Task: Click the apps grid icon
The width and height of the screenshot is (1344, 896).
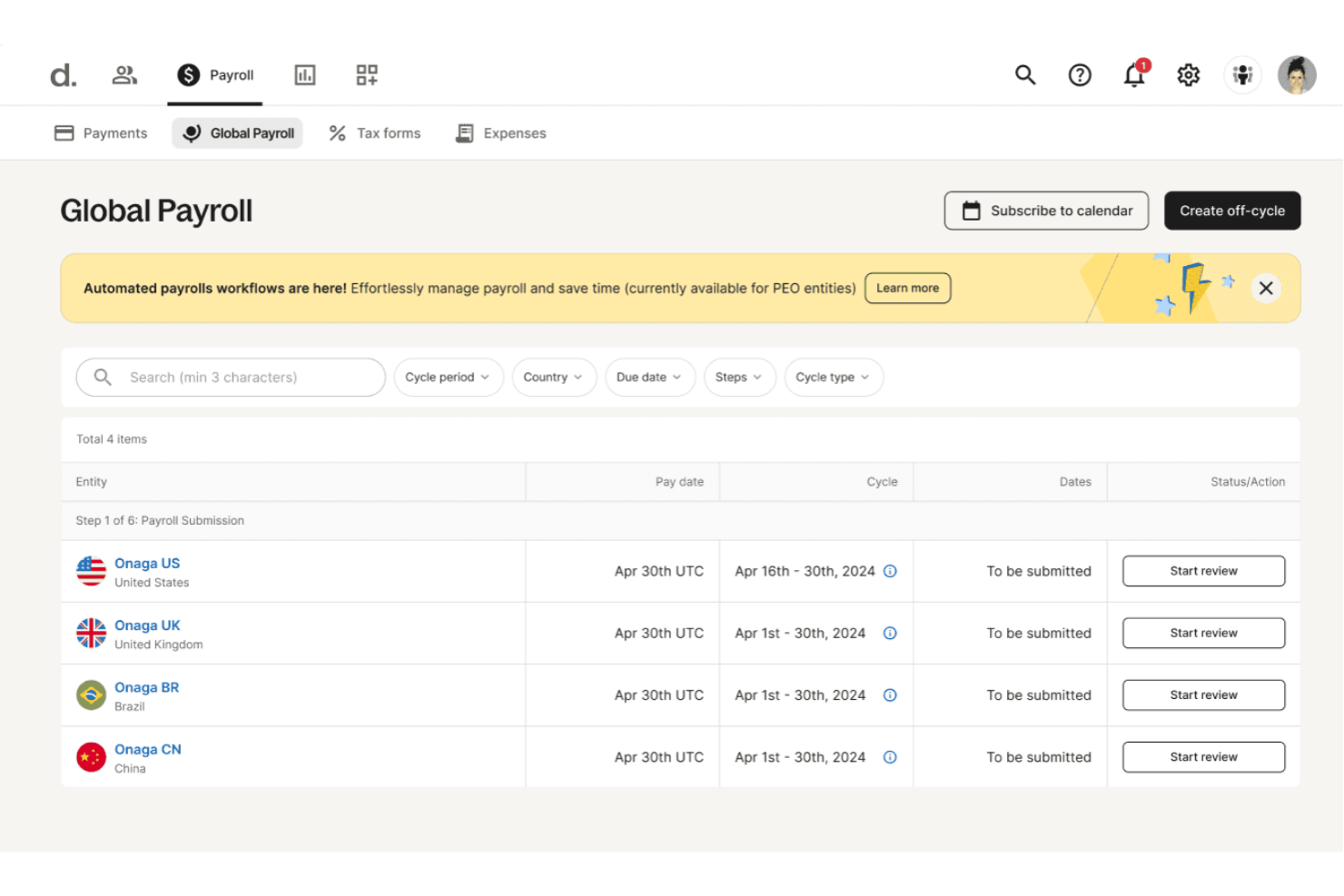Action: tap(367, 75)
